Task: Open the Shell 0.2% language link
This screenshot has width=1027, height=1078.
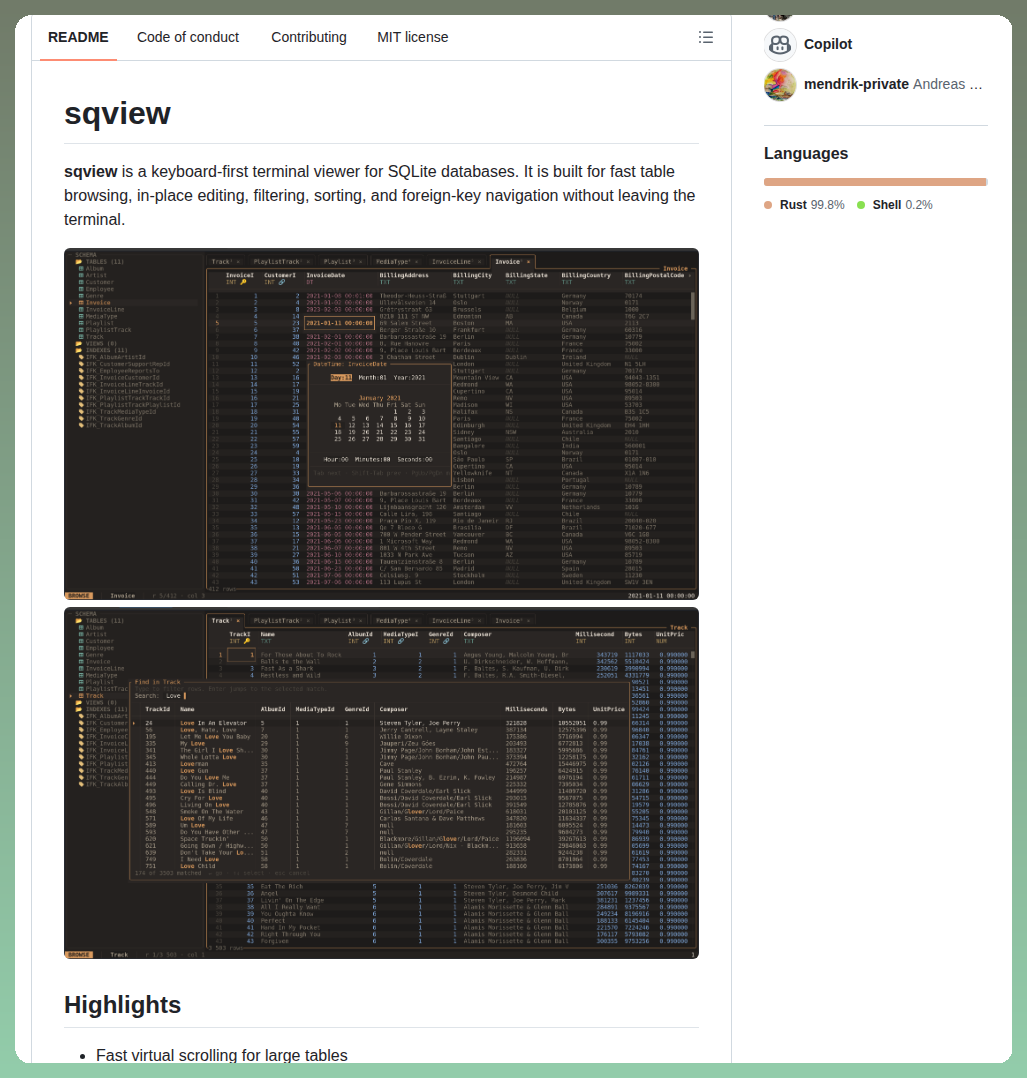Action: point(894,205)
